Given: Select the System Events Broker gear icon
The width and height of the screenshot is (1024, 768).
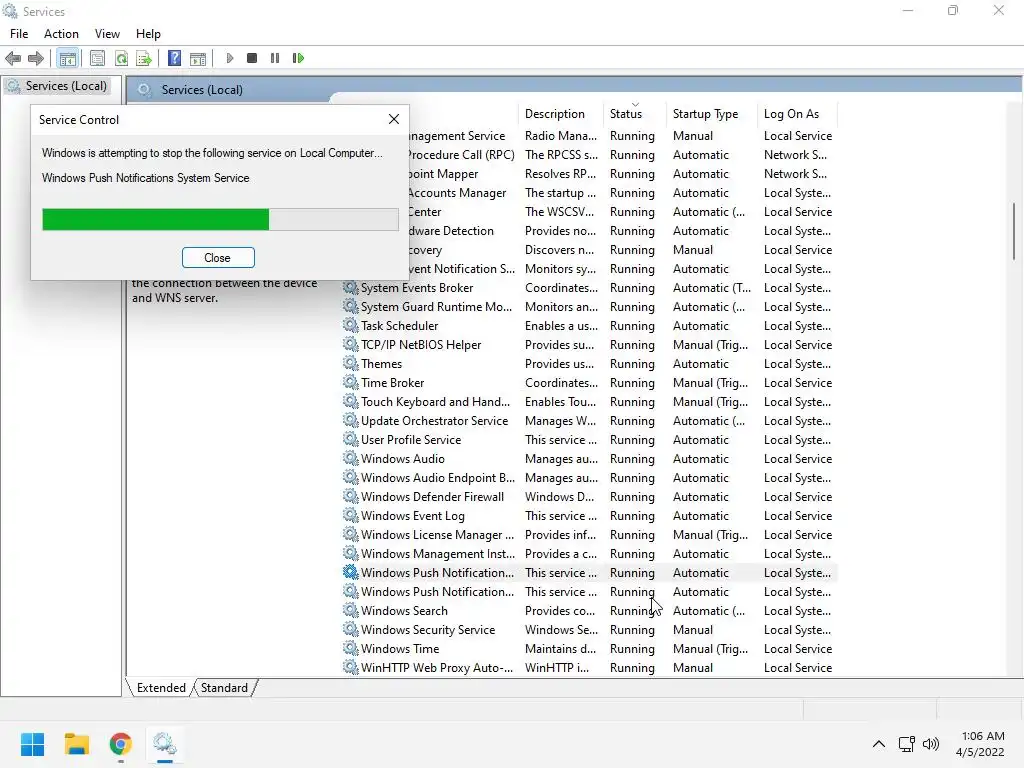Looking at the screenshot, I should coord(351,287).
